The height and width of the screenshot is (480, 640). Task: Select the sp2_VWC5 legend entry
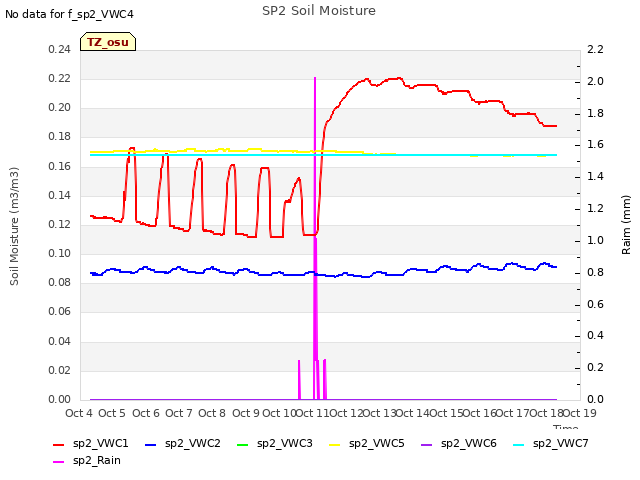pyautogui.click(x=367, y=443)
